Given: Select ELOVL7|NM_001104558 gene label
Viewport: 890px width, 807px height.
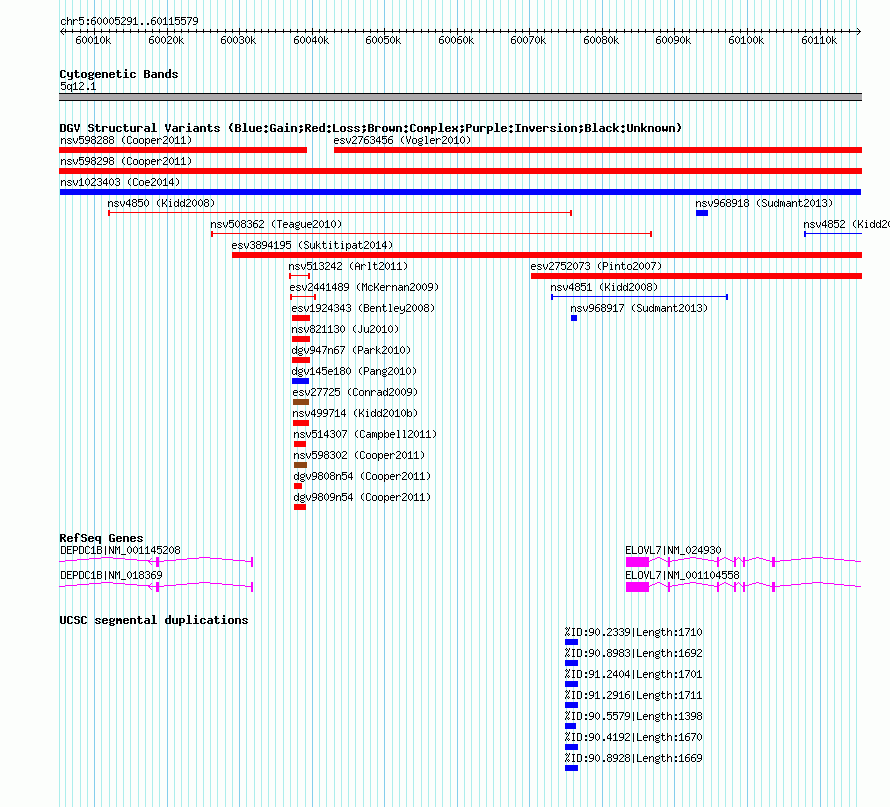Looking at the screenshot, I should click(x=682, y=575).
